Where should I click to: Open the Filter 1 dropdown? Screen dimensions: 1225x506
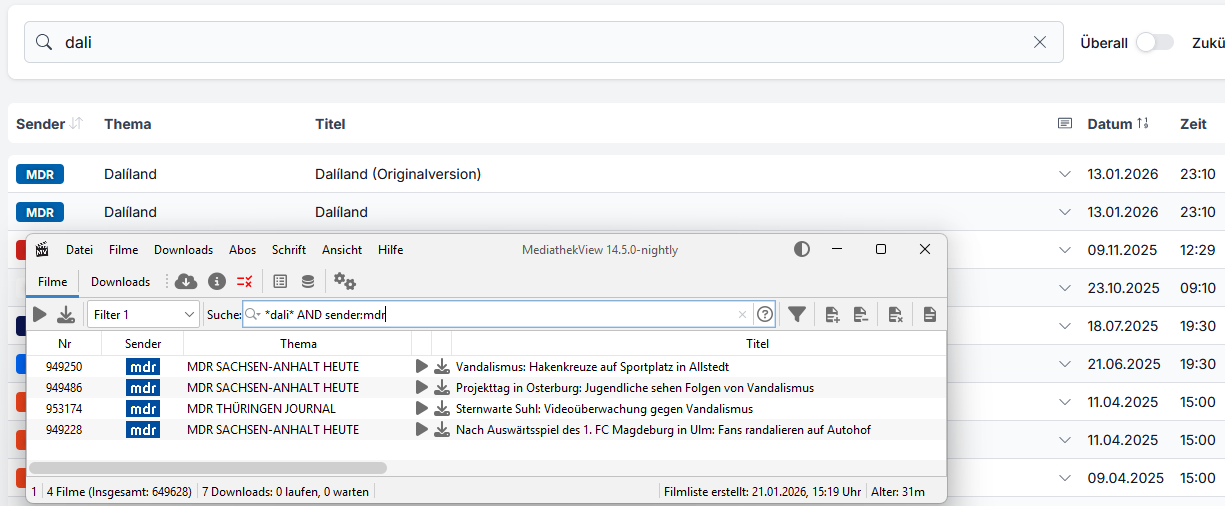(x=144, y=315)
